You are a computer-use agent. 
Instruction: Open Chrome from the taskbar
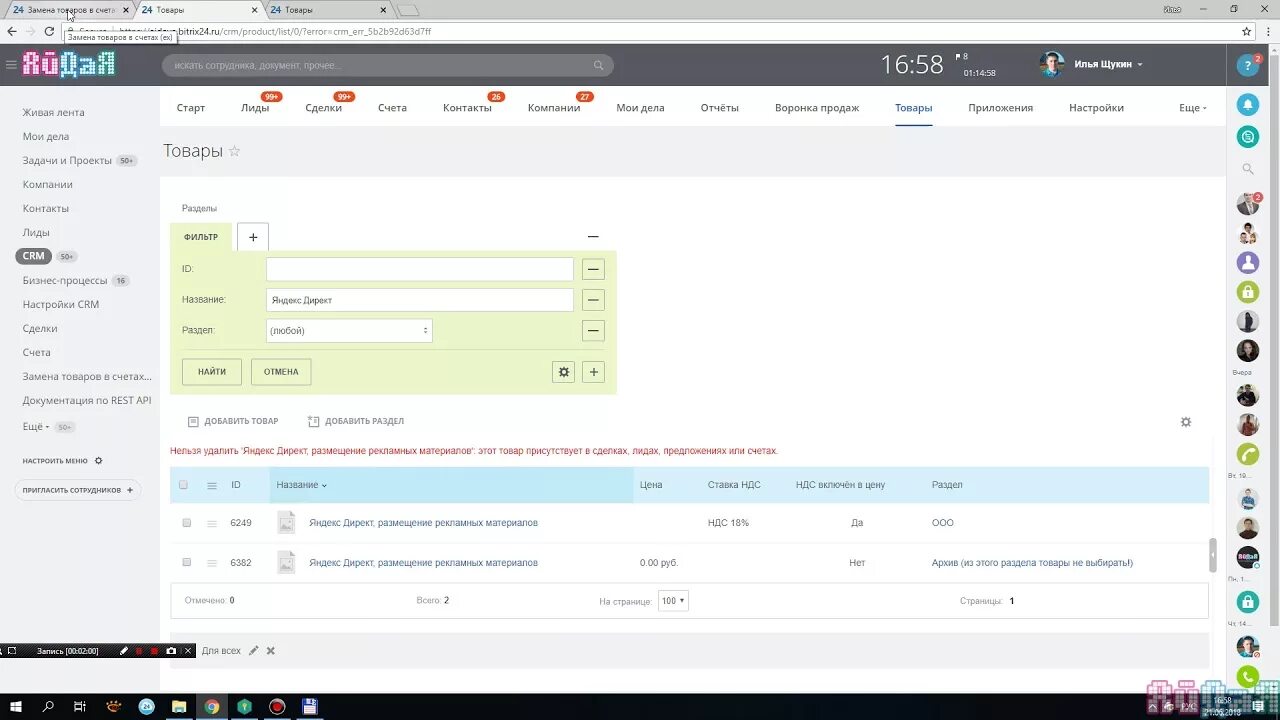coord(212,707)
